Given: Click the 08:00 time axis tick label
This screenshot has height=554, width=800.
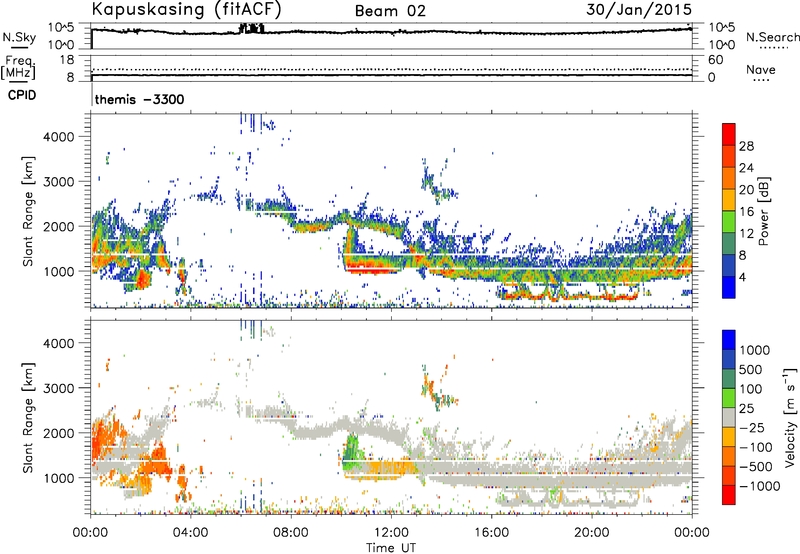Looking at the screenshot, I should point(291,533).
